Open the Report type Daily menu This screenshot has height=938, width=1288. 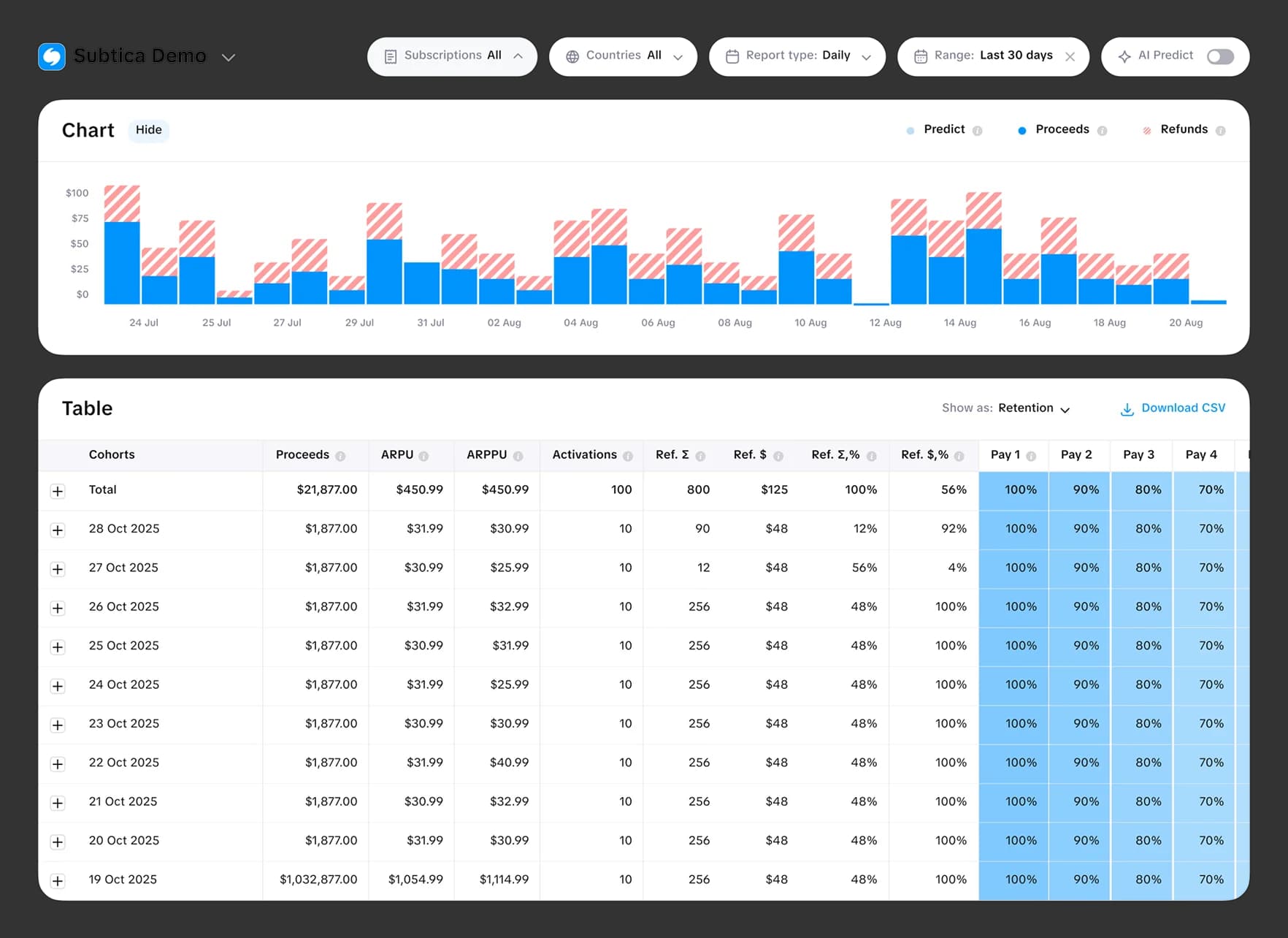tap(797, 55)
